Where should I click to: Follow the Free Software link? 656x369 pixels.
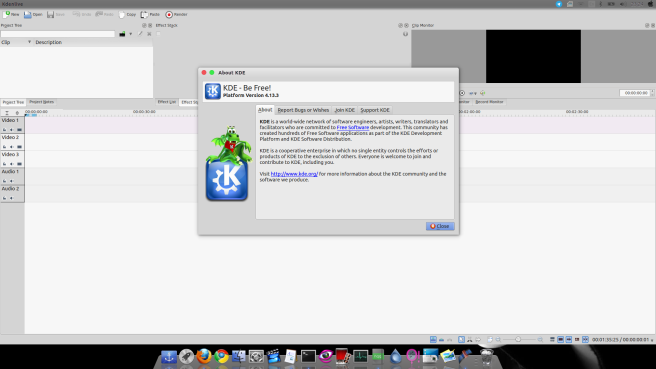(x=353, y=127)
